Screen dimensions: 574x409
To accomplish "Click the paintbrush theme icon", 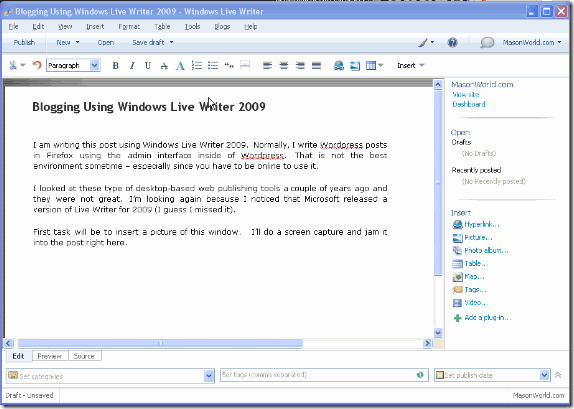I will point(423,42).
